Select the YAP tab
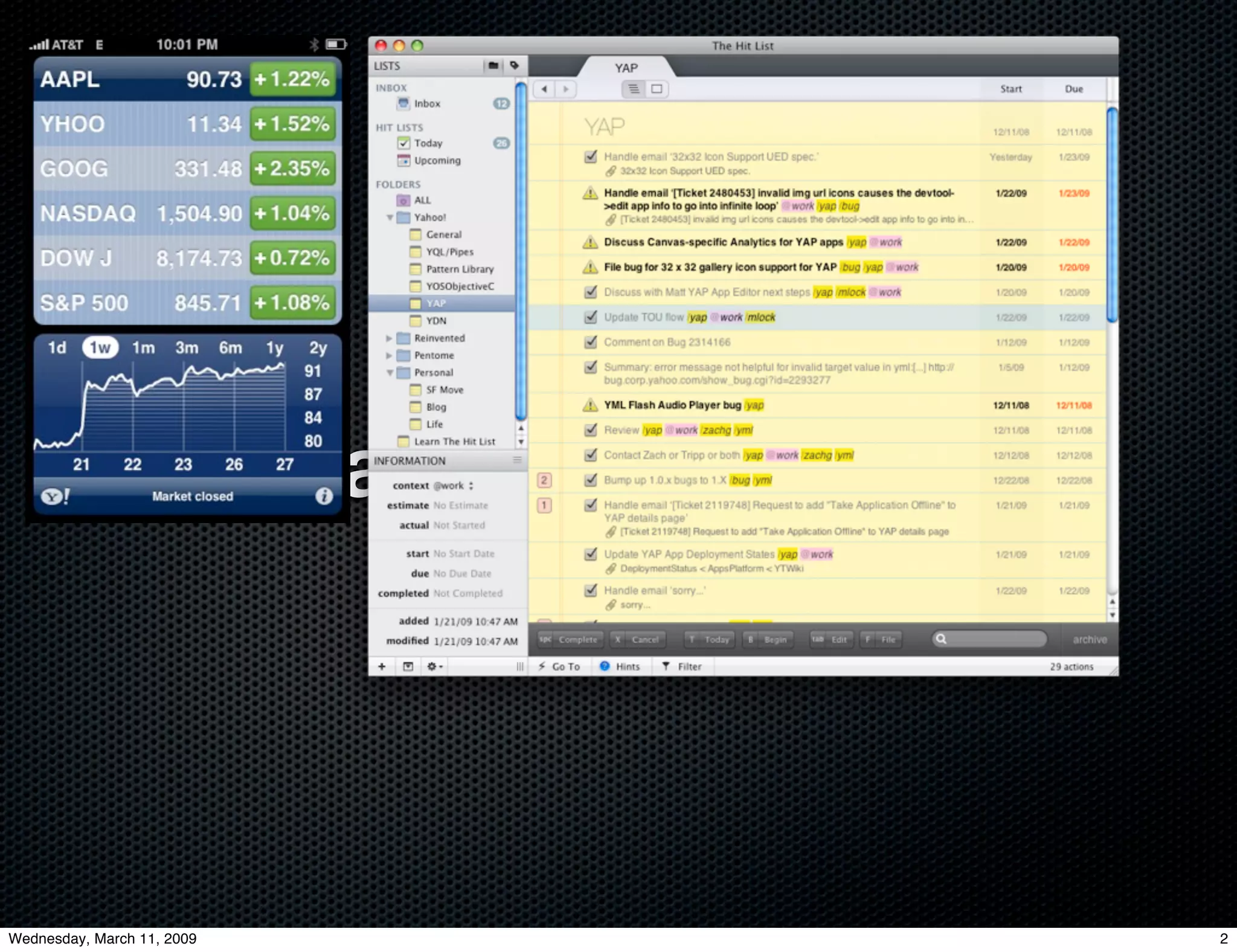 [x=626, y=68]
